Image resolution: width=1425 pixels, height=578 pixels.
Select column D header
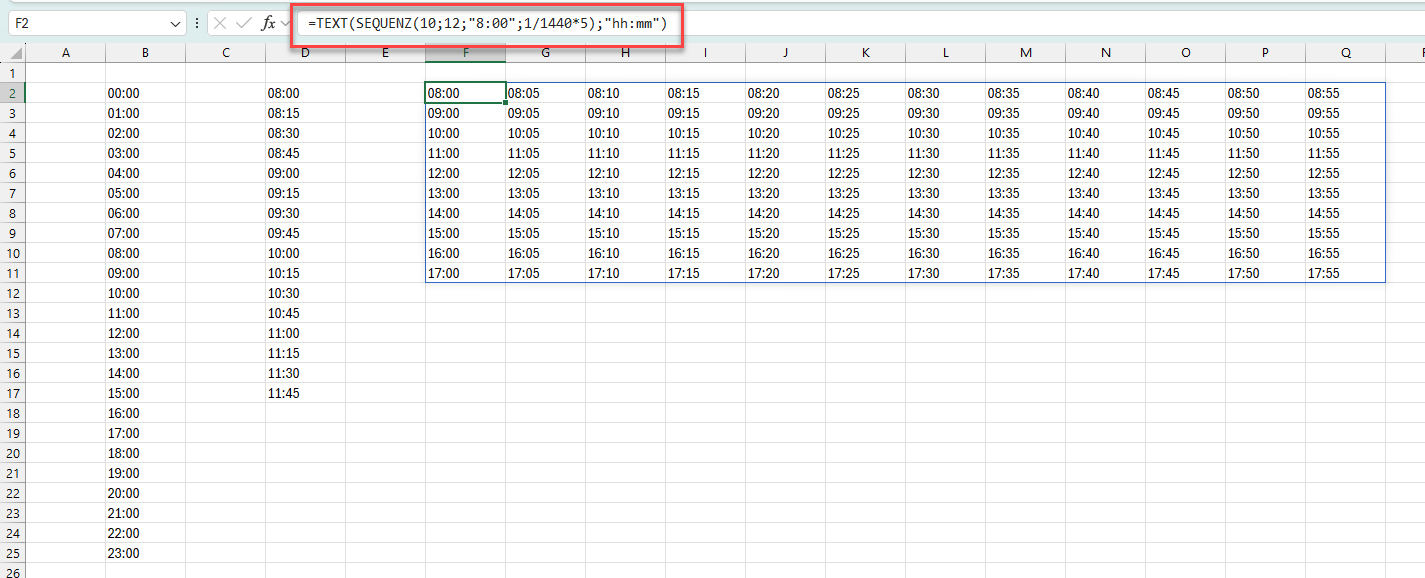pyautogui.click(x=305, y=53)
